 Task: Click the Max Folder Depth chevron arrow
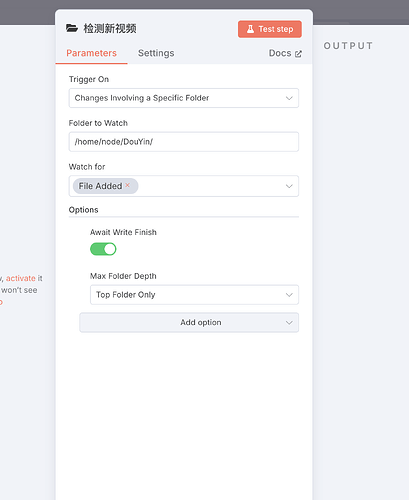point(289,295)
